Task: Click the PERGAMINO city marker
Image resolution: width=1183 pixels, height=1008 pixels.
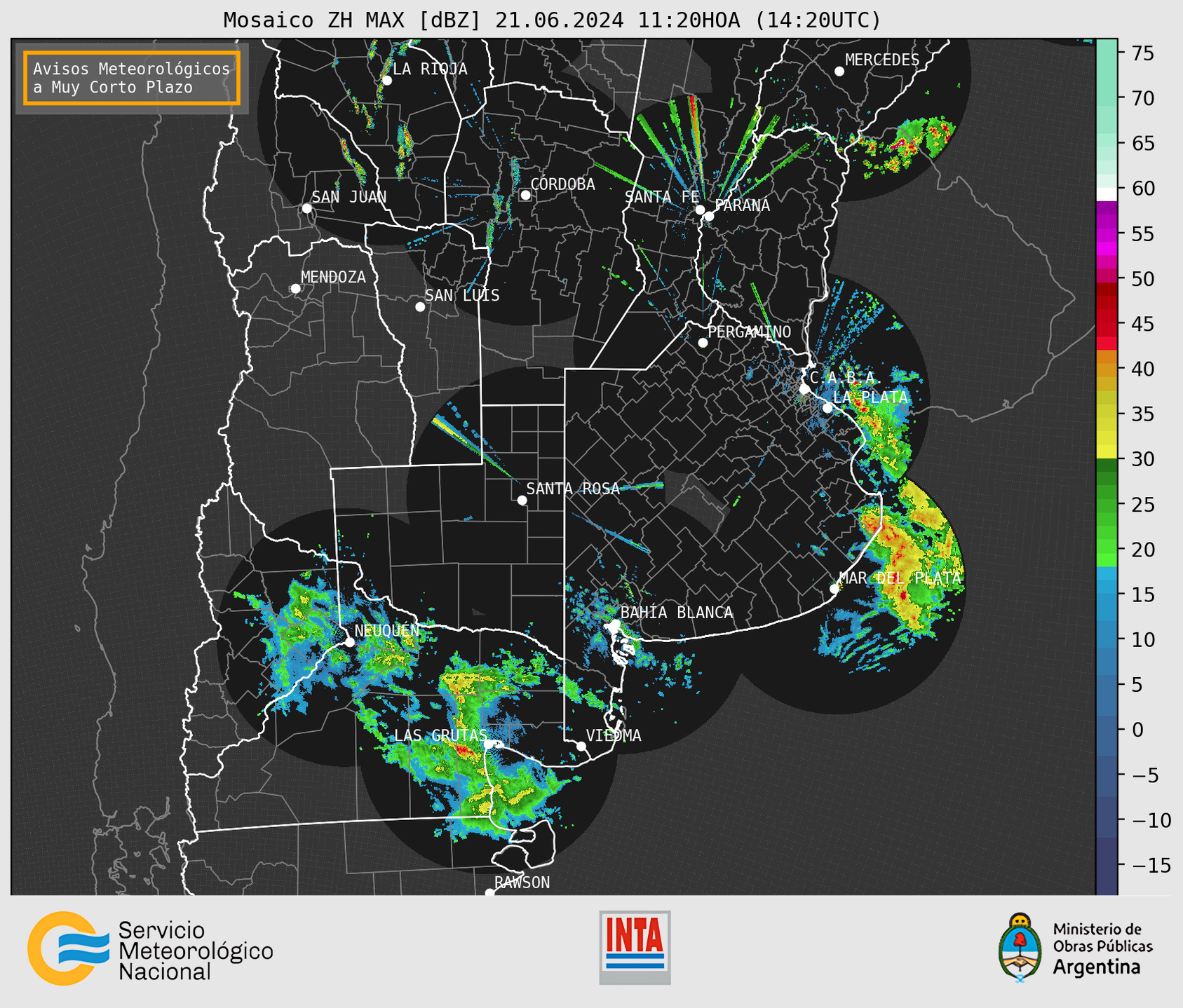Action: [703, 343]
